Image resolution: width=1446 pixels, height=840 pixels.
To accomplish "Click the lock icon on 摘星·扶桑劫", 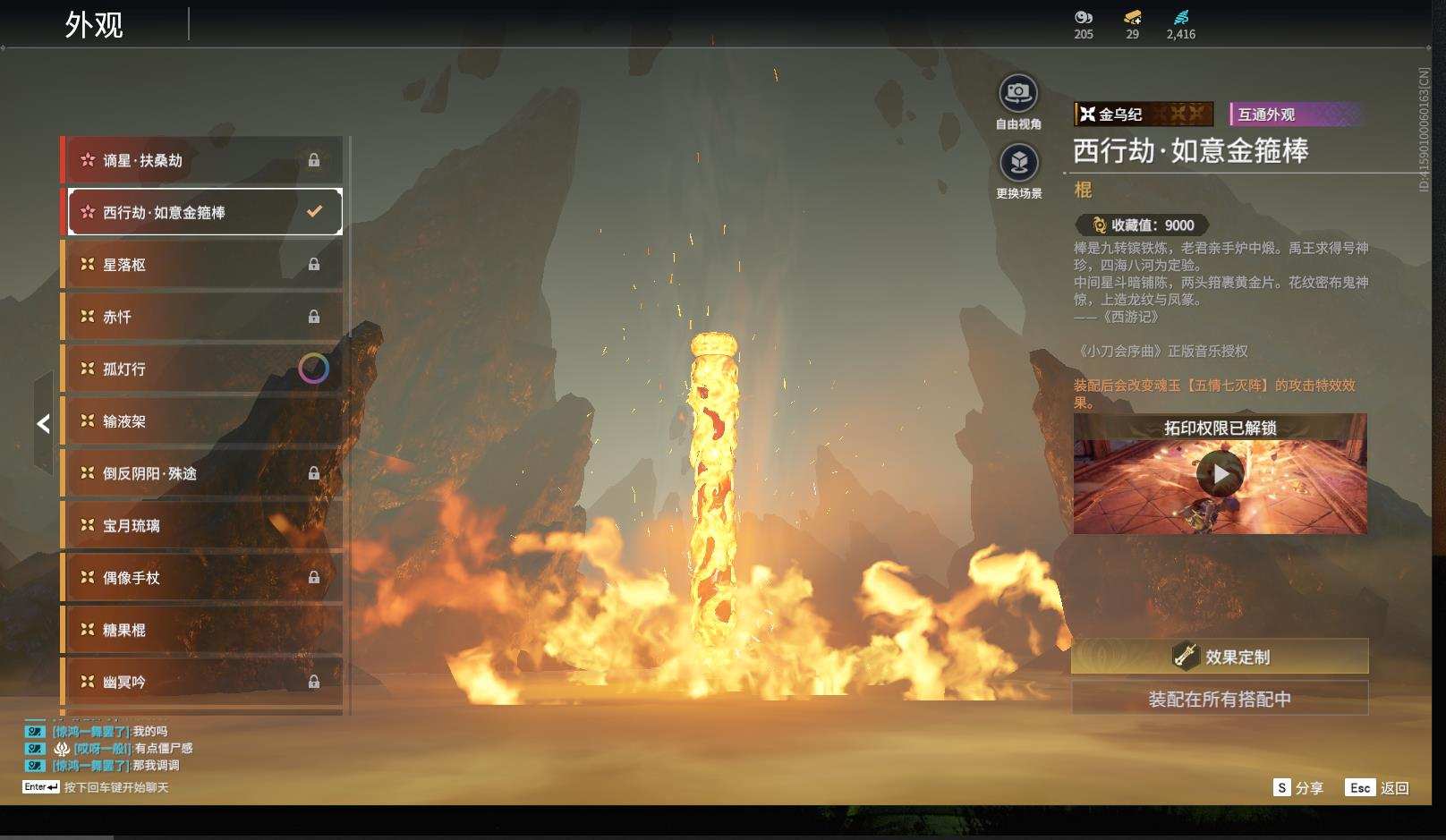I will (x=314, y=160).
